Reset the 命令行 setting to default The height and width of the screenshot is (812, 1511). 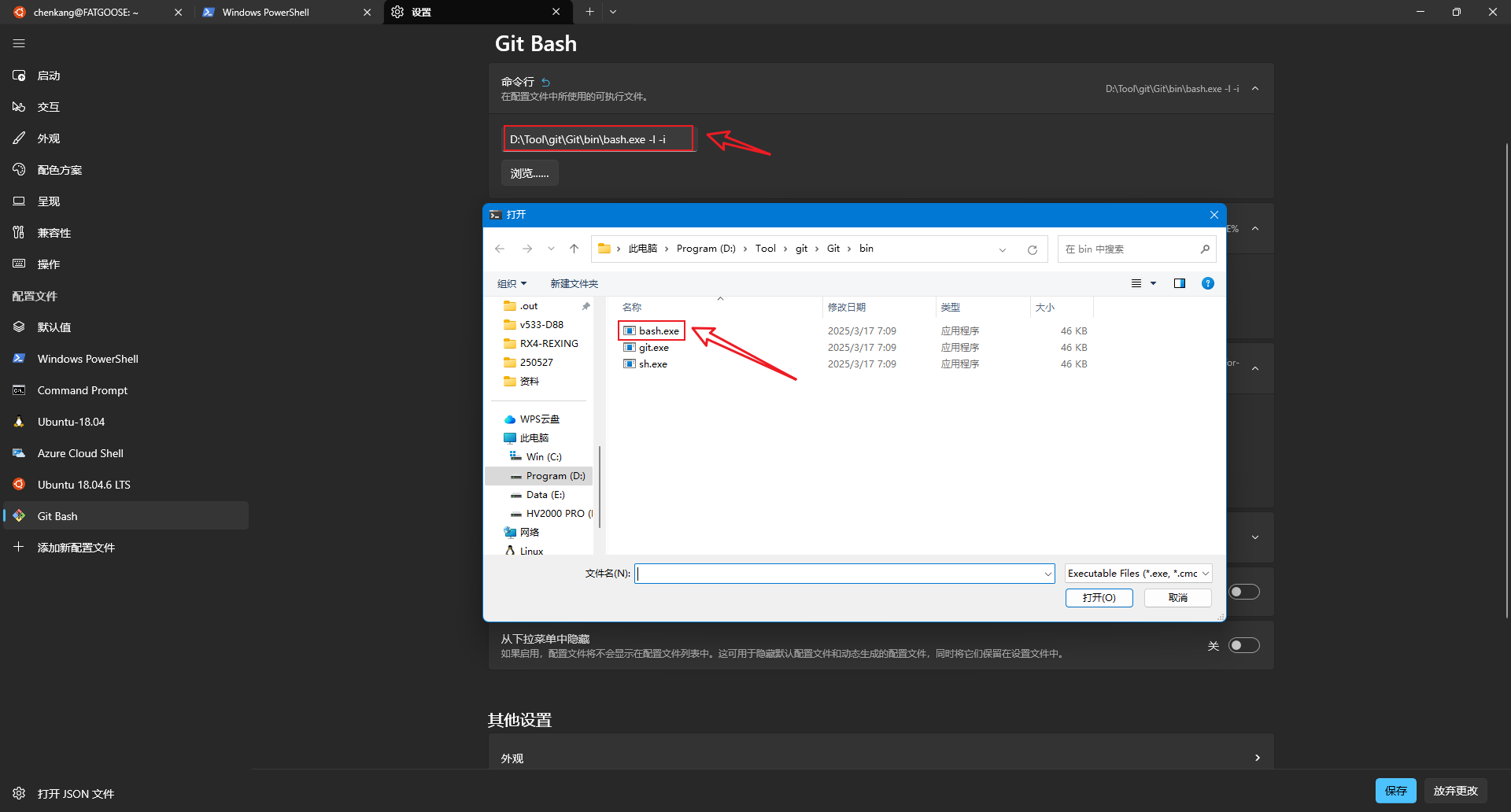click(545, 82)
